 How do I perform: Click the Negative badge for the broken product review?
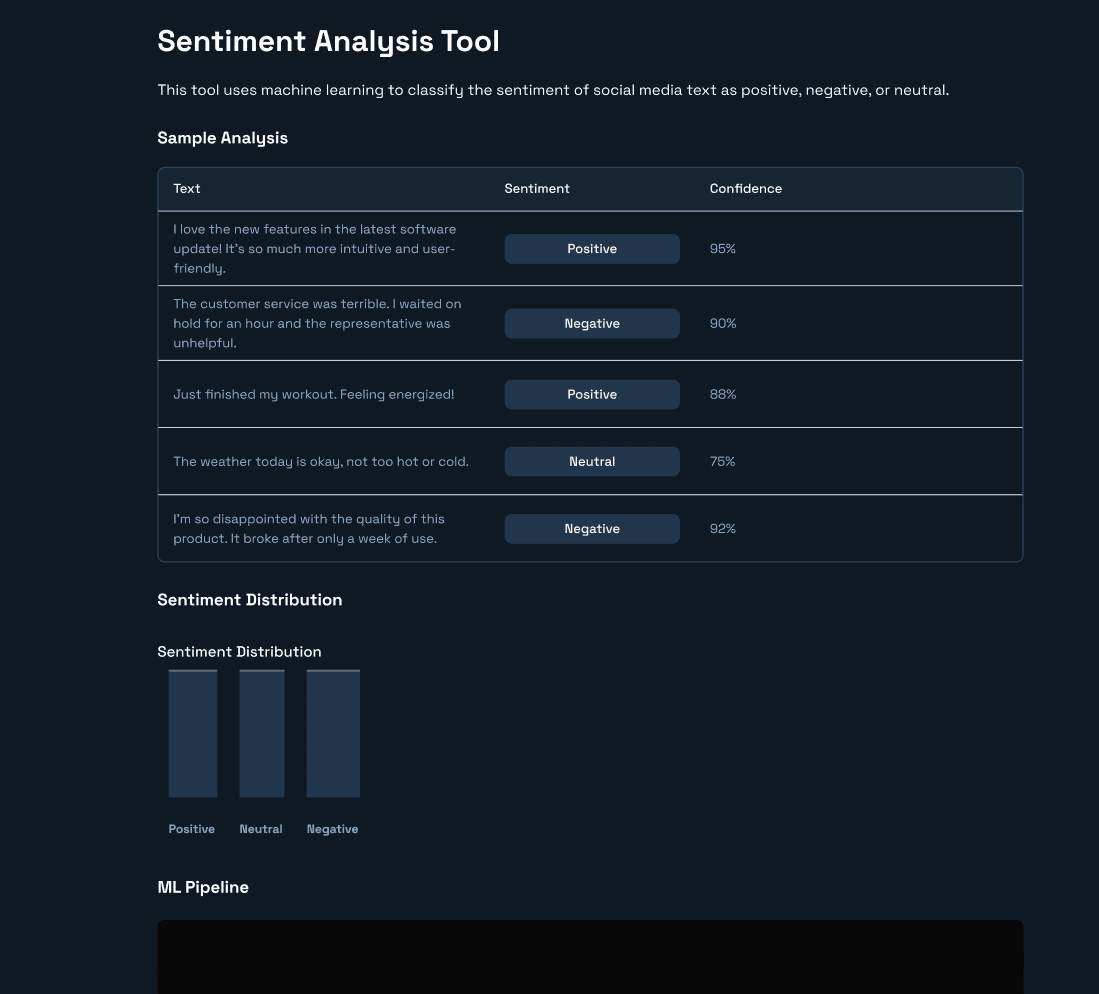click(592, 528)
